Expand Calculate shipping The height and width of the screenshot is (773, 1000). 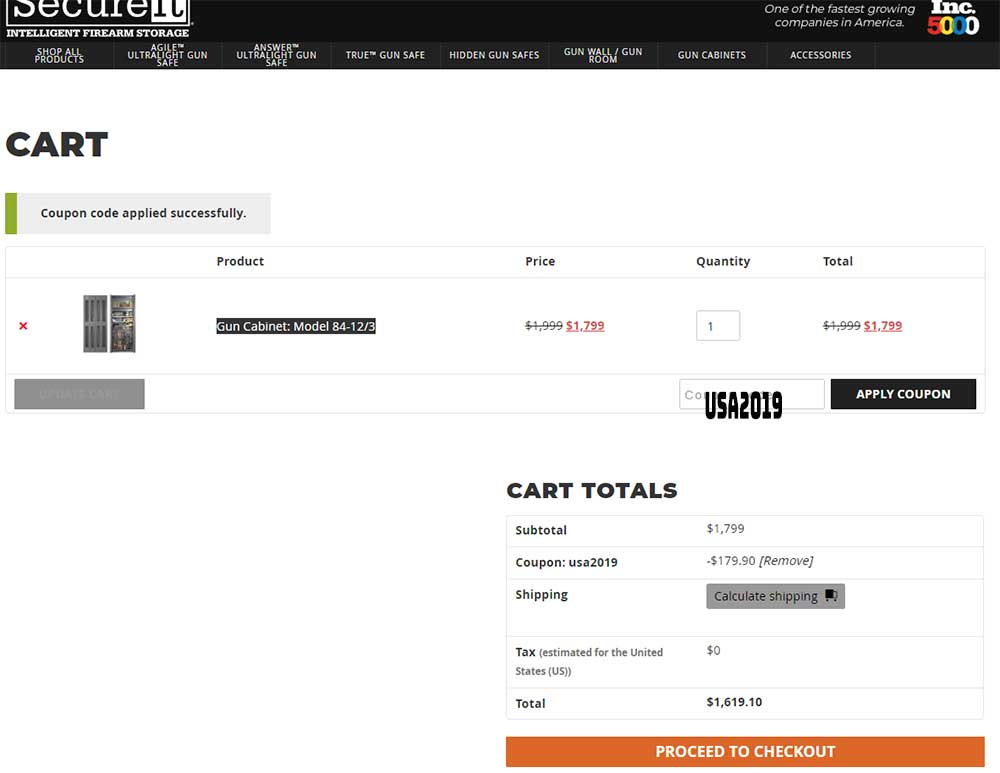point(776,596)
